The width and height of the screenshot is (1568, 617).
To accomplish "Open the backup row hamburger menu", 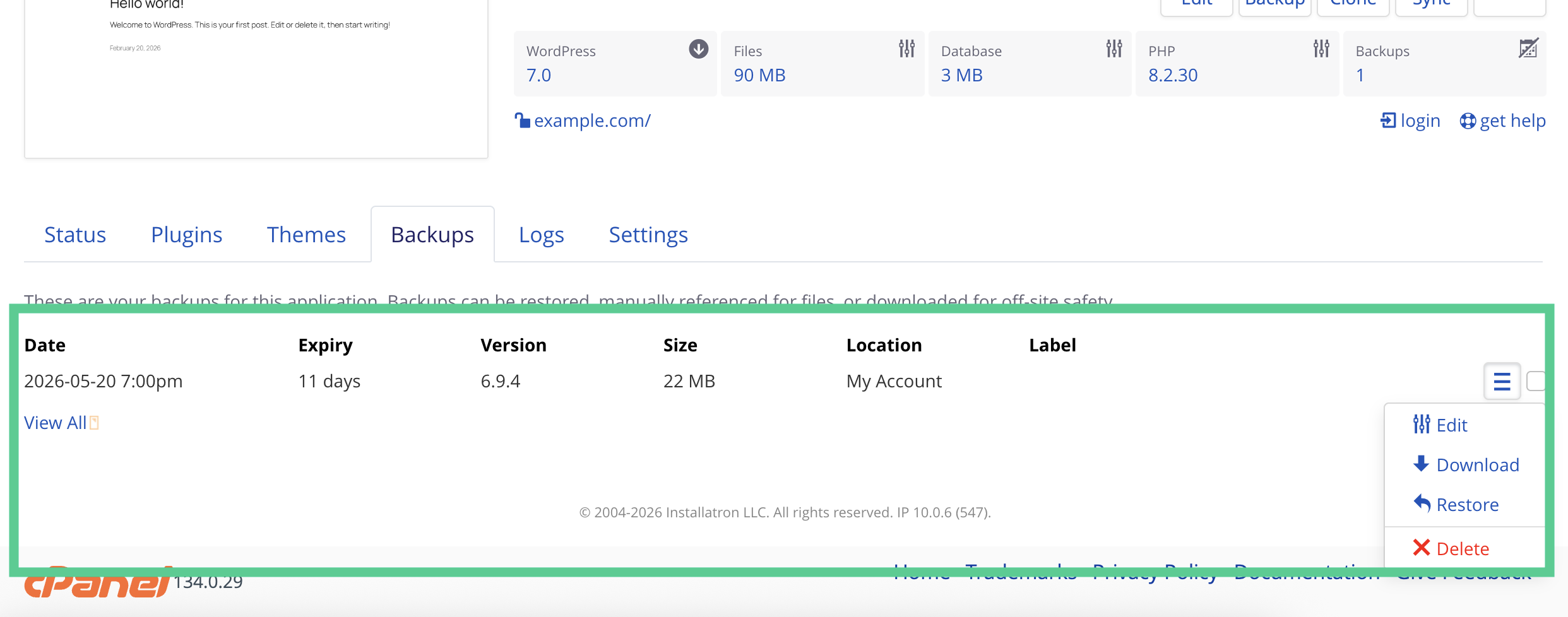I will click(1502, 381).
